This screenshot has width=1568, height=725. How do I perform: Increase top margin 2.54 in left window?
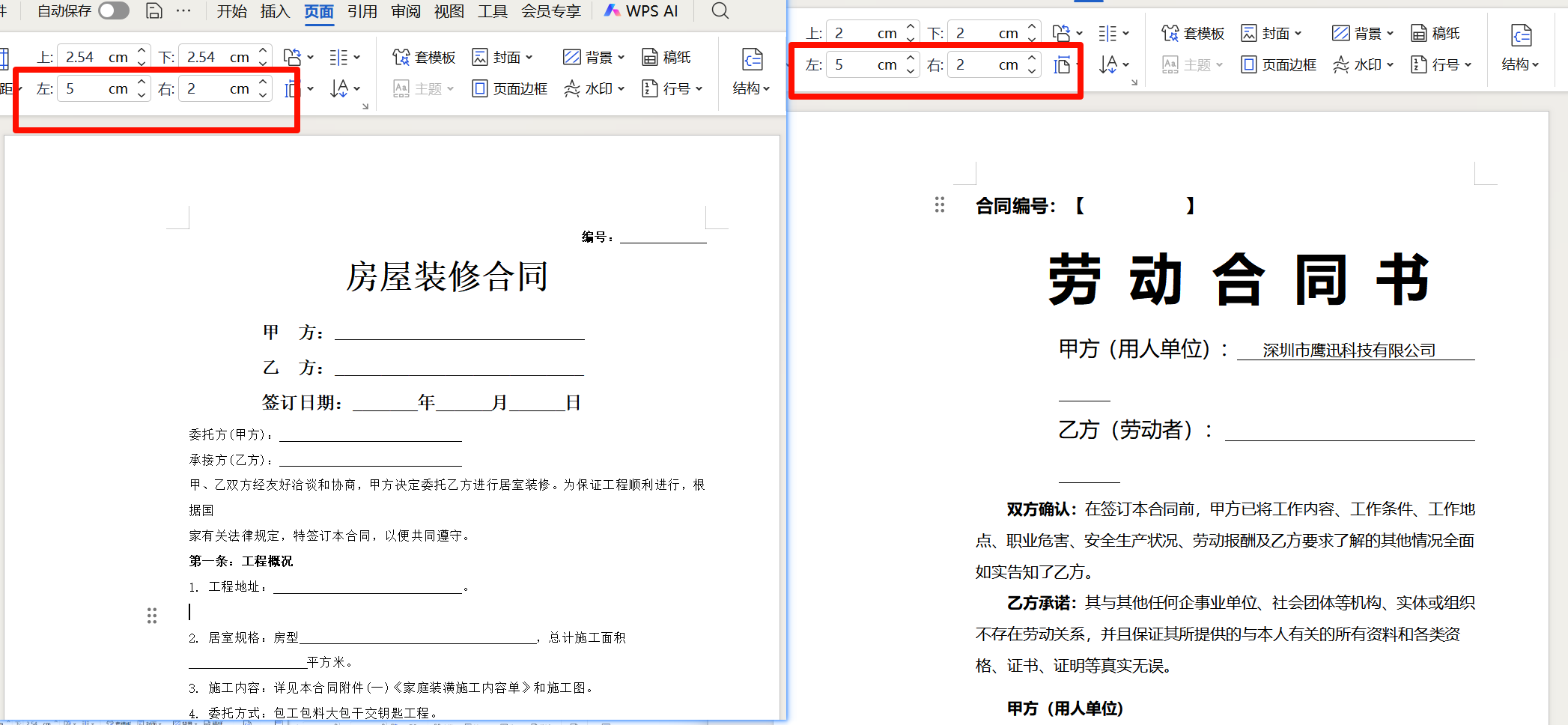pyautogui.click(x=142, y=51)
